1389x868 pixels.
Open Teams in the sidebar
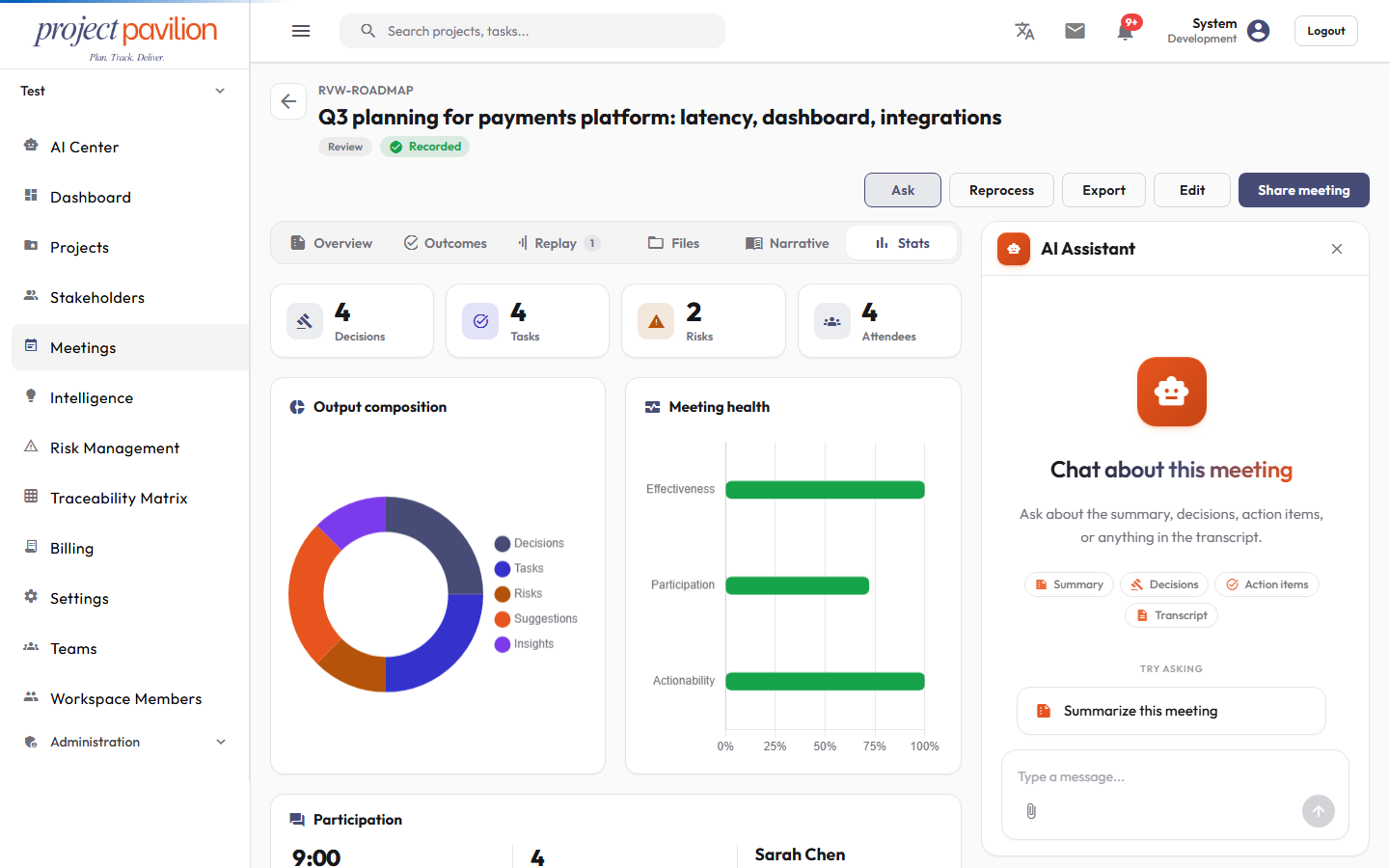(x=130, y=648)
